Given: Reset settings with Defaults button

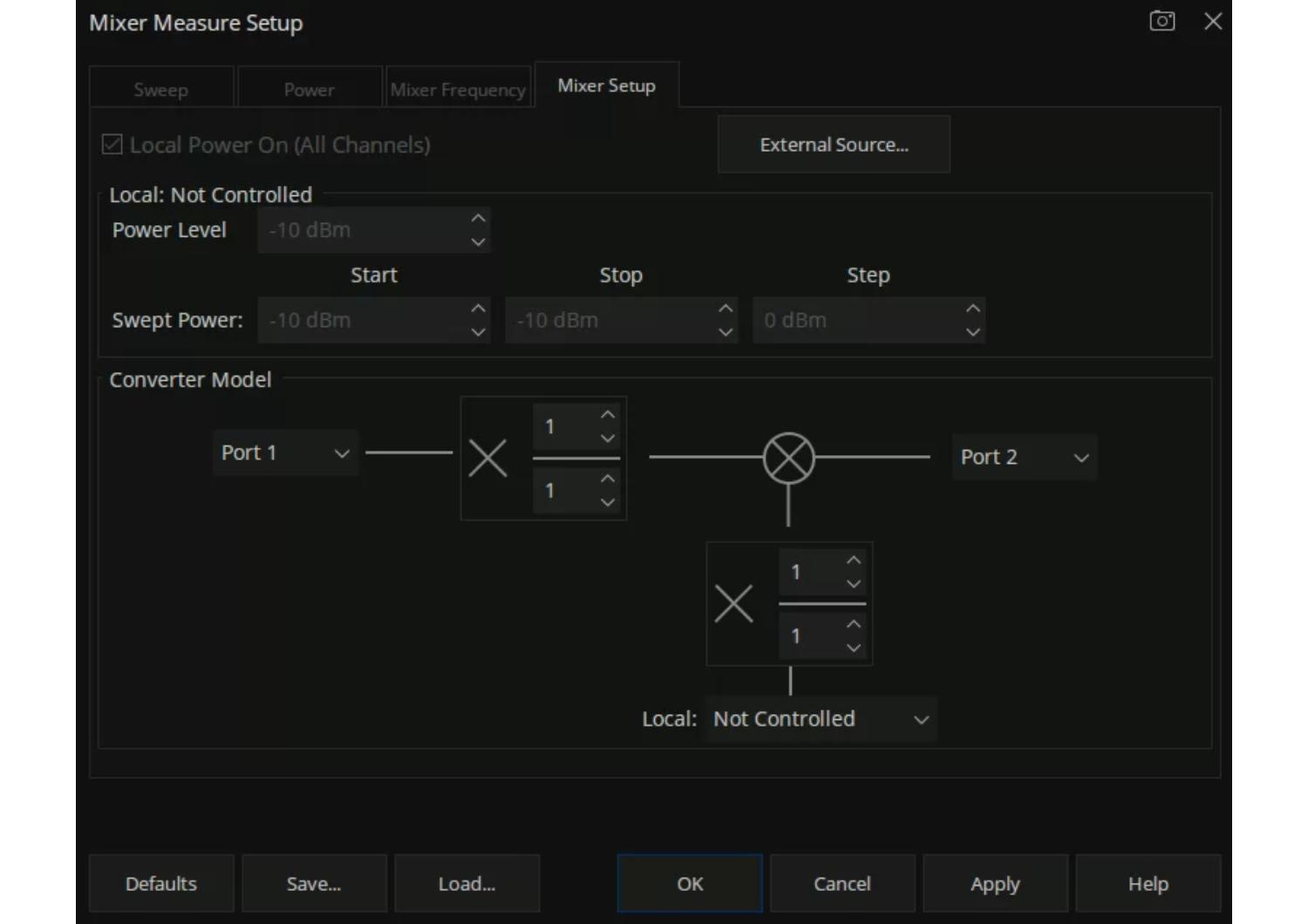Looking at the screenshot, I should [x=161, y=884].
